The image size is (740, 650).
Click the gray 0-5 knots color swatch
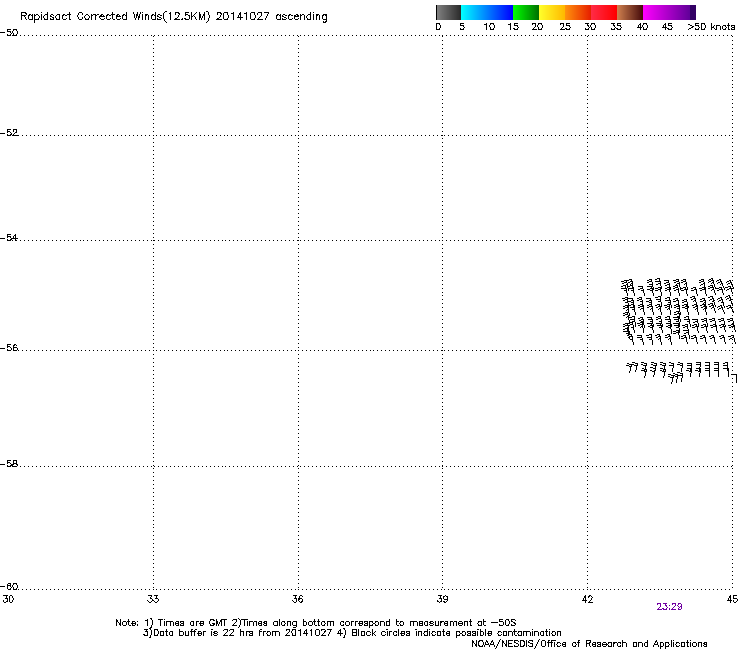click(448, 12)
